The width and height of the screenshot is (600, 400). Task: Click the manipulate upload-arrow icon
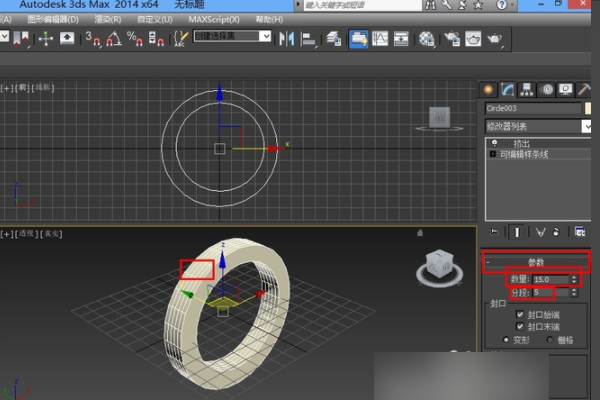tap(67, 38)
